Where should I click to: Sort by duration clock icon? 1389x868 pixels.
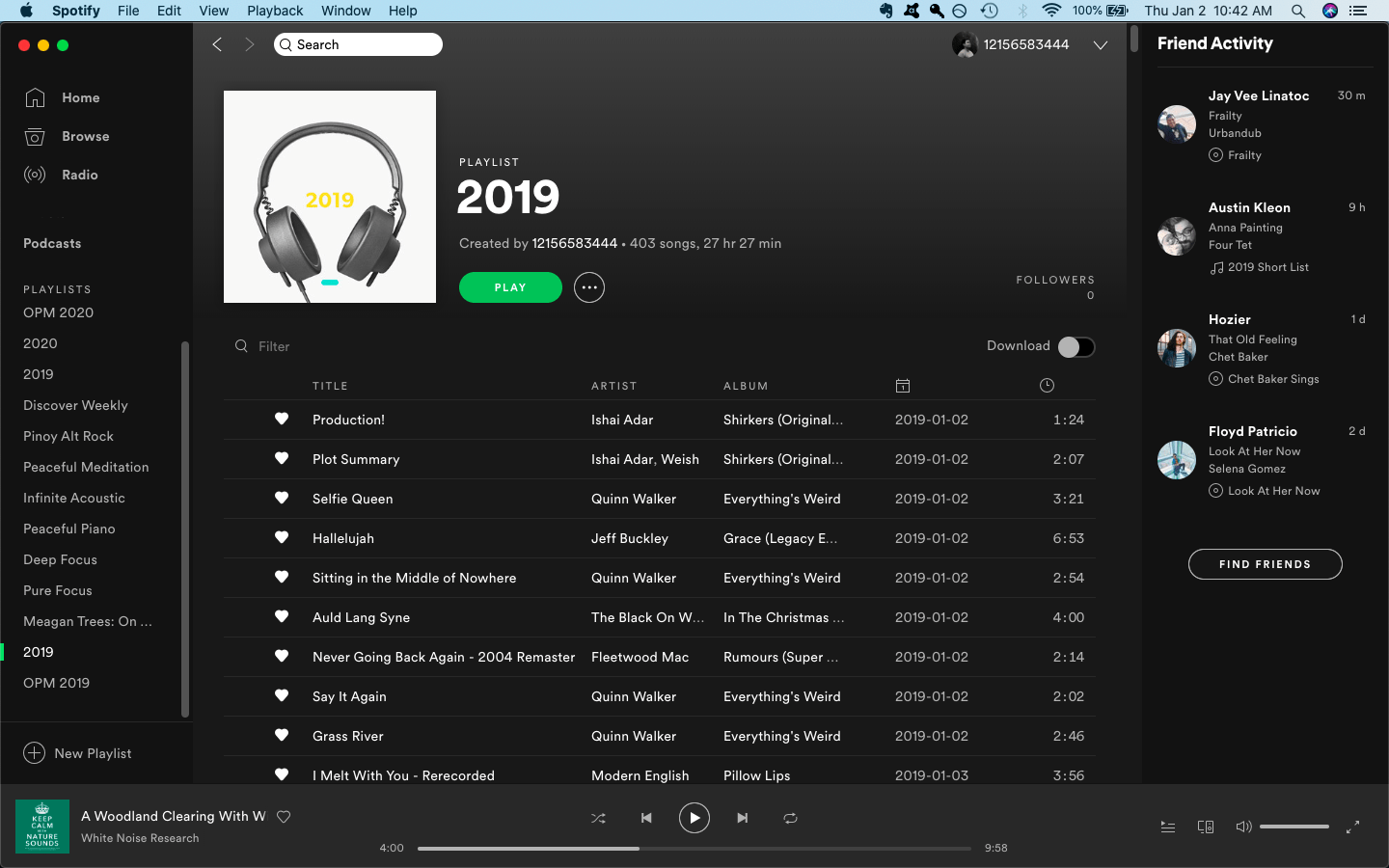1047,386
